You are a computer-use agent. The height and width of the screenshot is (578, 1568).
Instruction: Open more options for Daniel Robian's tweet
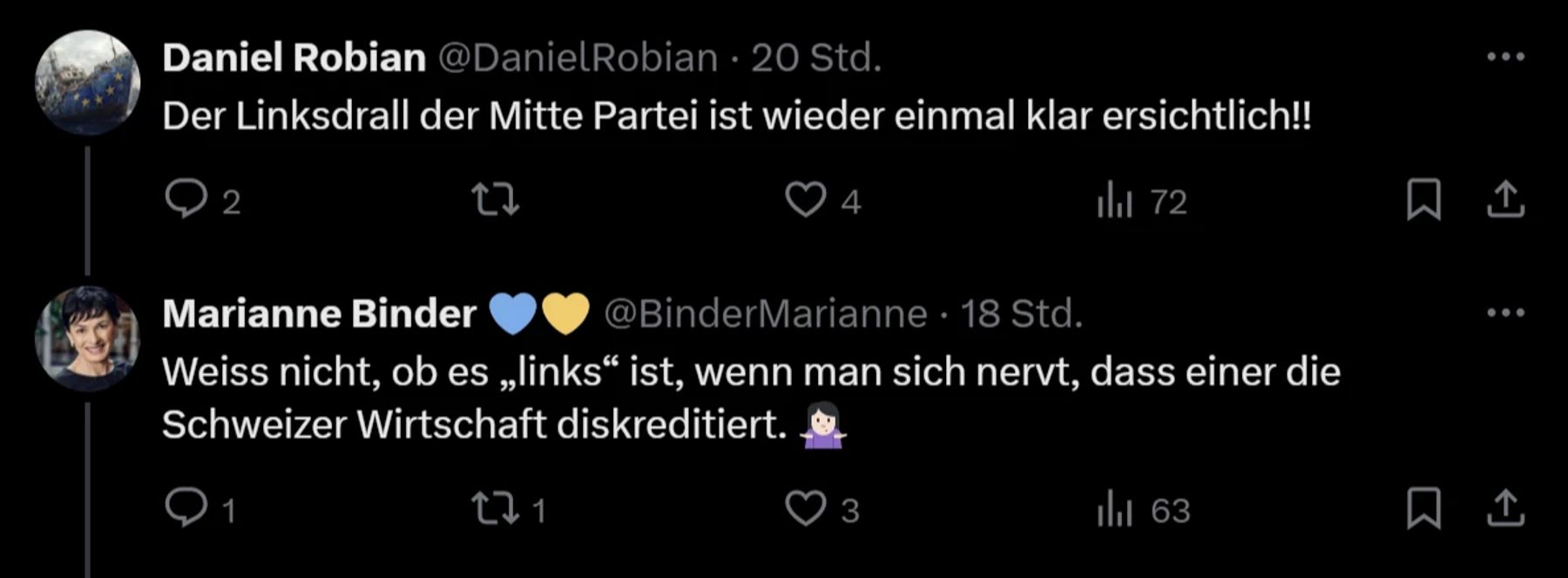pyautogui.click(x=1505, y=57)
